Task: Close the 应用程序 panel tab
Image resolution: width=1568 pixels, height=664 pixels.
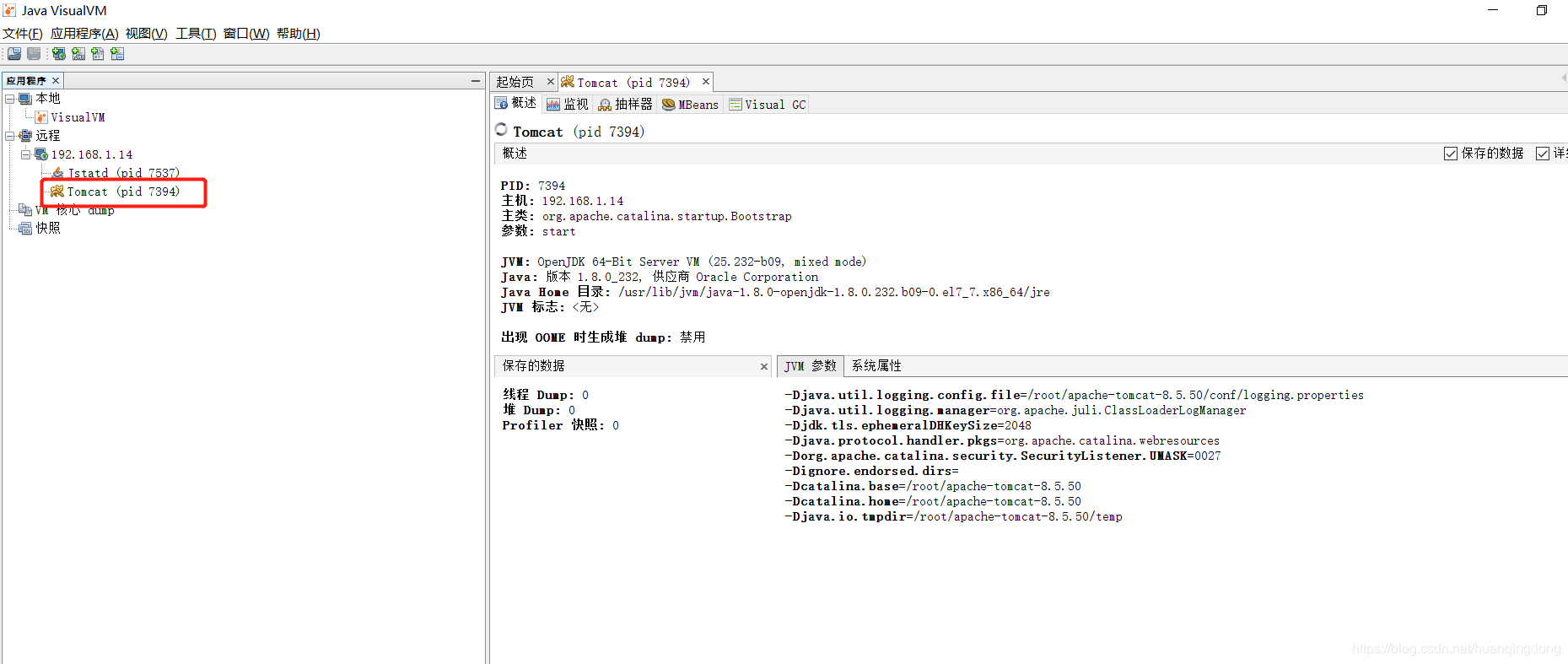Action: pyautogui.click(x=56, y=81)
